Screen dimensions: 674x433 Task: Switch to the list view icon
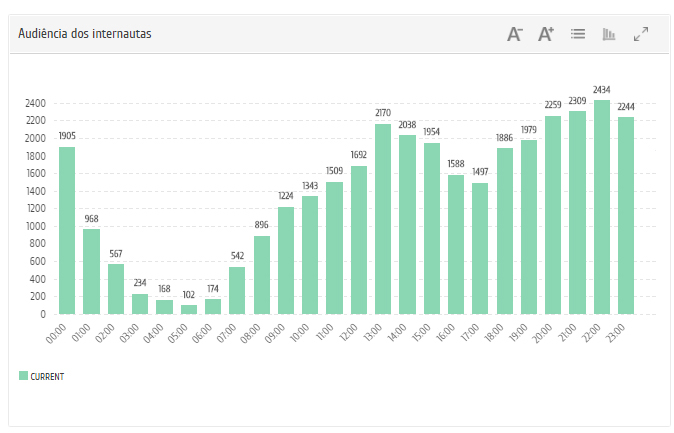578,34
